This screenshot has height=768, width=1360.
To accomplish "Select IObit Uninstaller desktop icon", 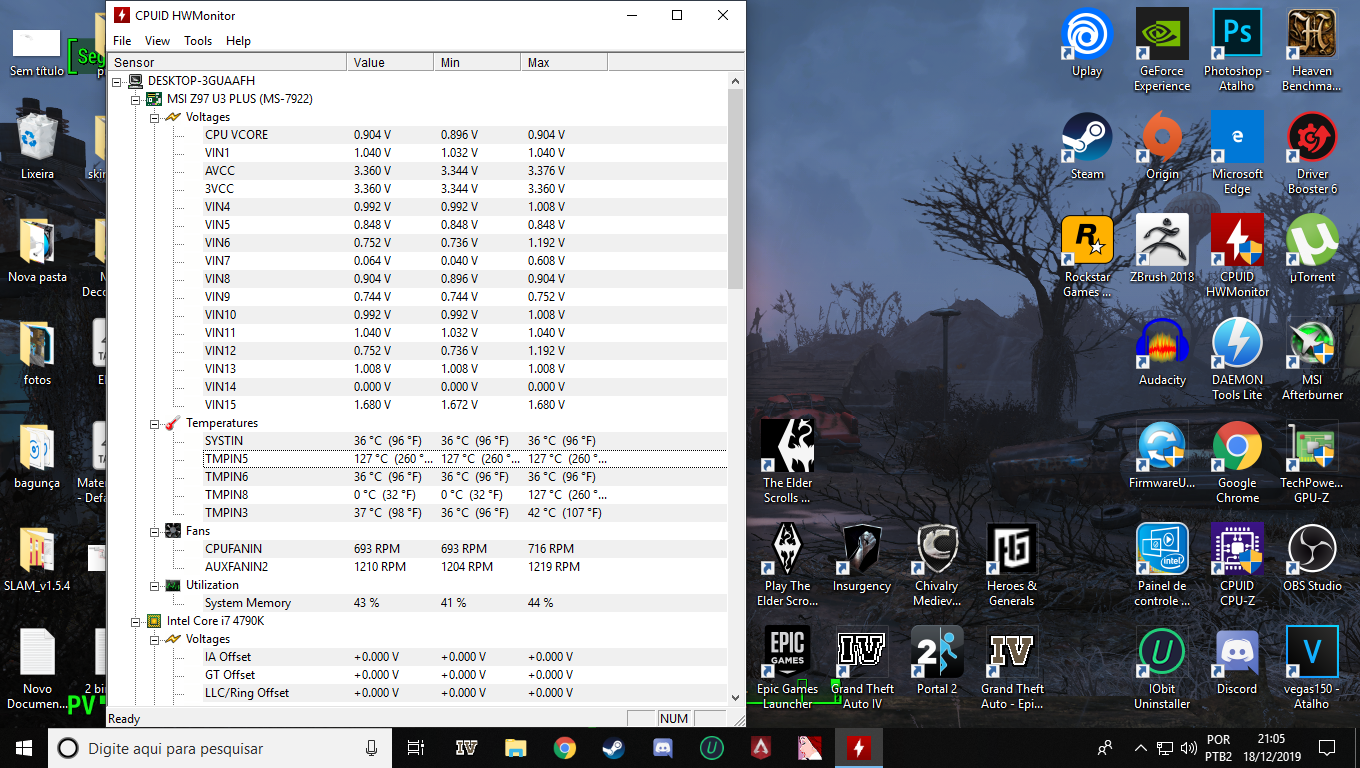I will pos(1162,668).
